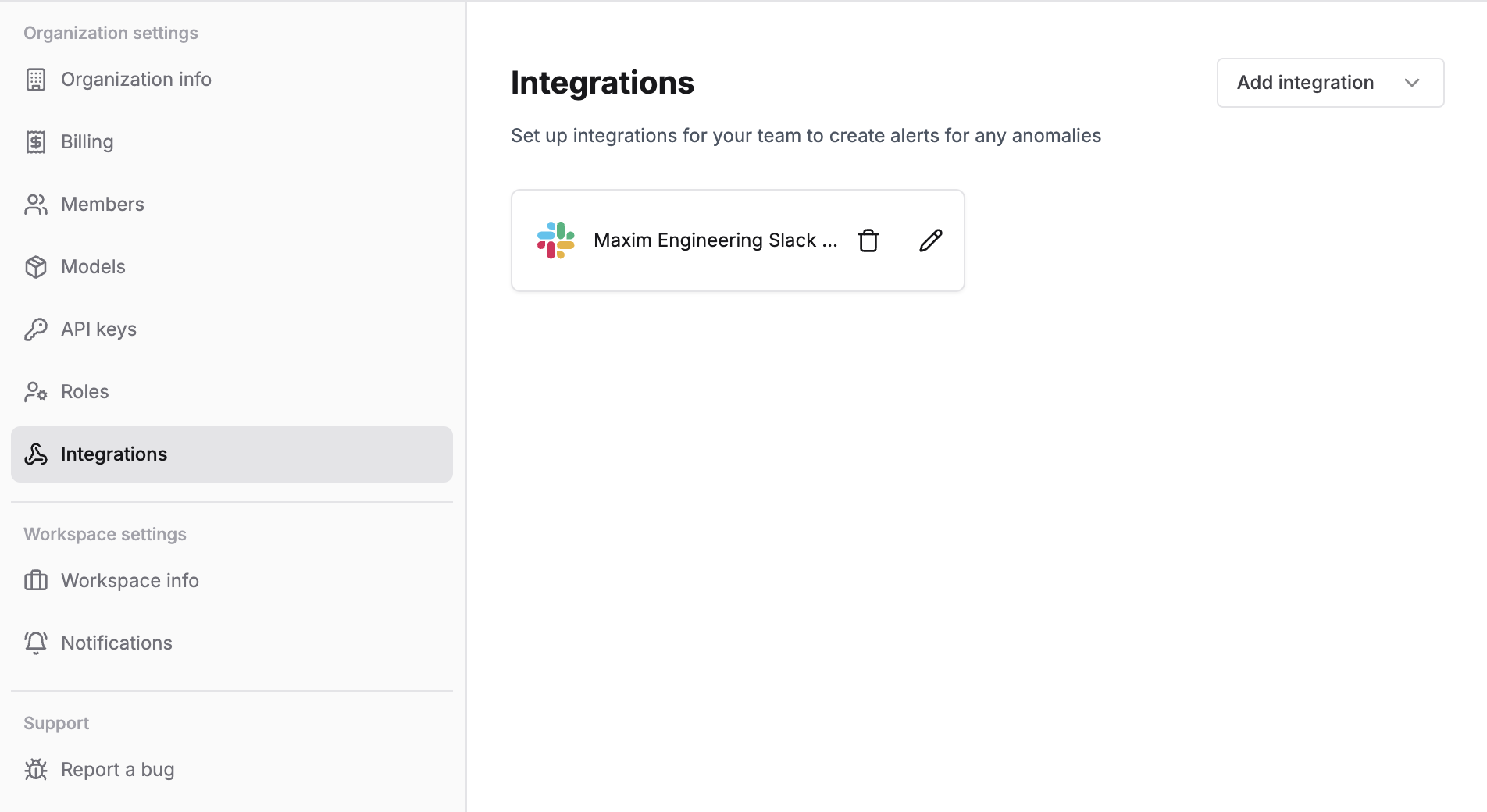The image size is (1487, 812).
Task: Select the Members people icon
Action: pos(36,204)
